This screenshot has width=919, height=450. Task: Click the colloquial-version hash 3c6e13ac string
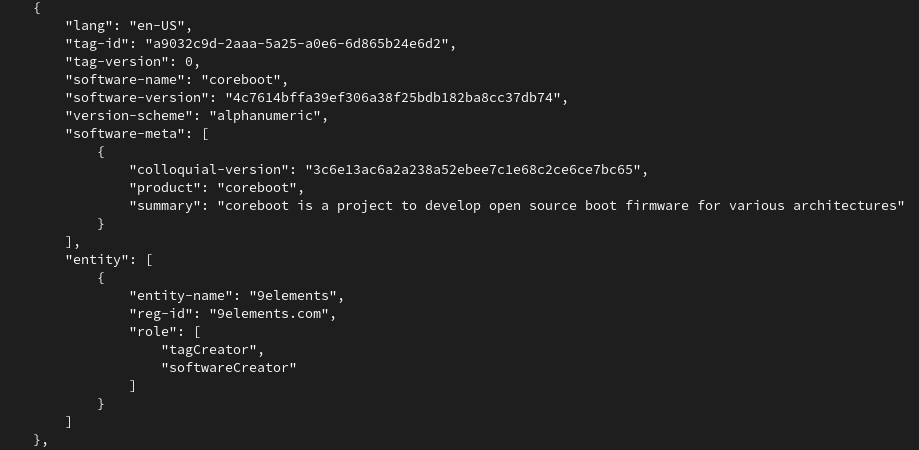474,170
